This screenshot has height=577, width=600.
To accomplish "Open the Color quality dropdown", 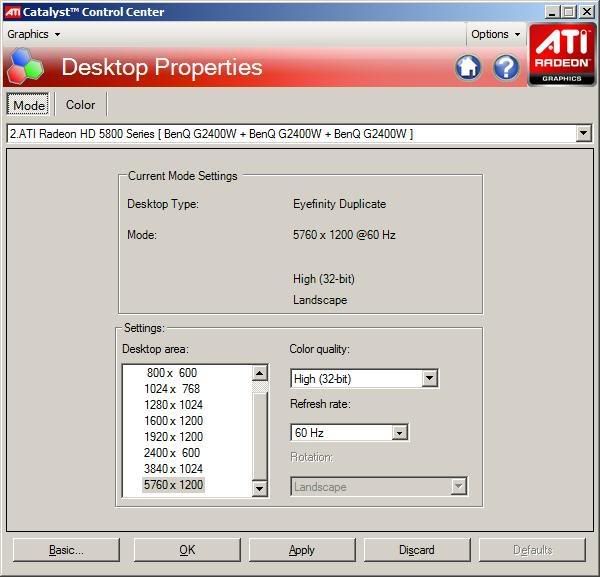I will (430, 378).
